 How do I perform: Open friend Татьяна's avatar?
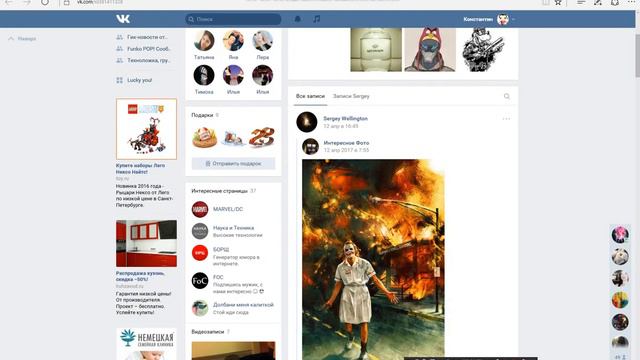pyautogui.click(x=204, y=40)
